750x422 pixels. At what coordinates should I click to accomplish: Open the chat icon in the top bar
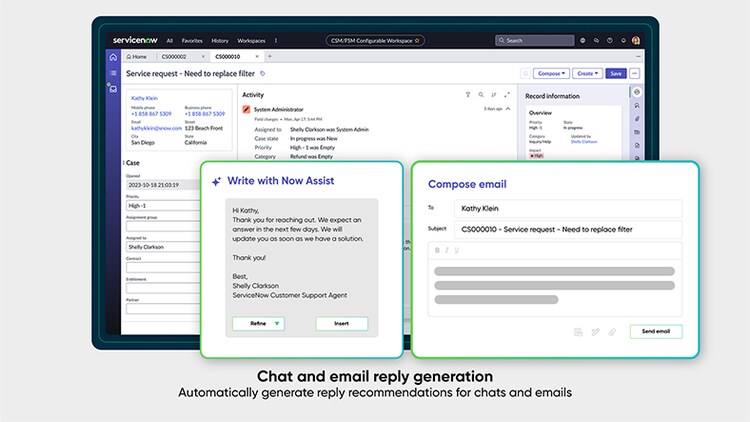(596, 41)
